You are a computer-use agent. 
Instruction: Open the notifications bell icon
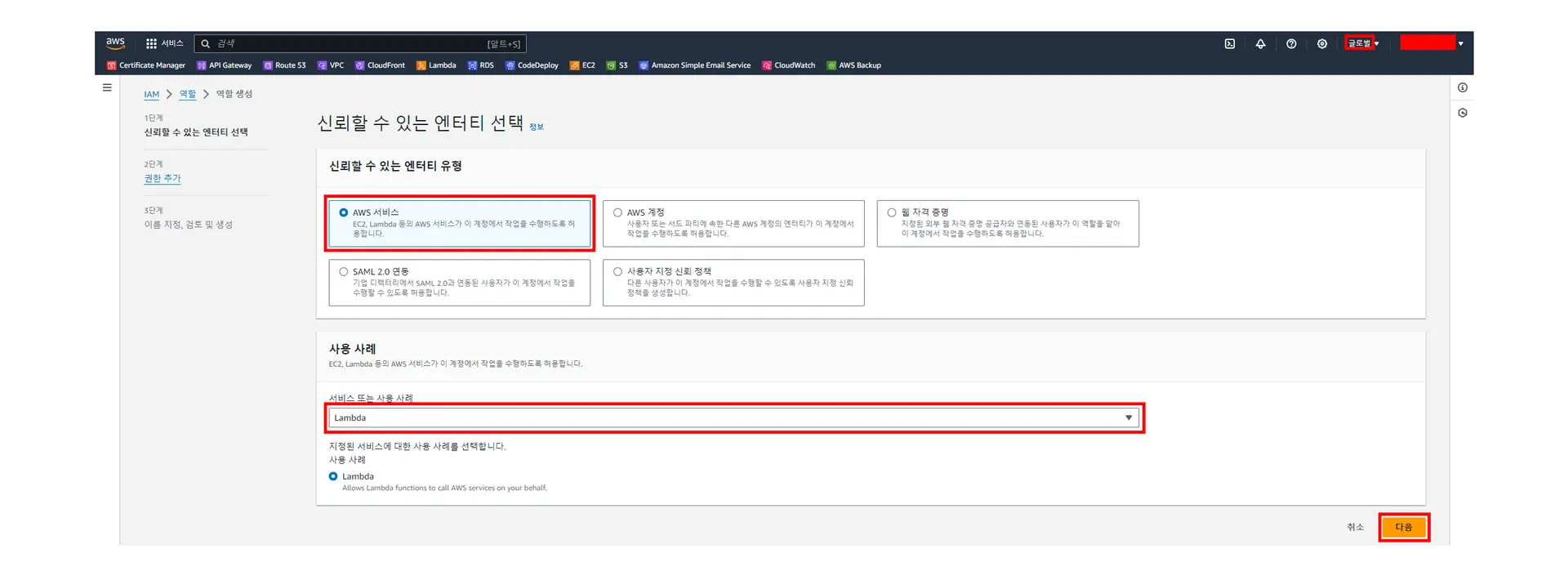click(x=1260, y=44)
